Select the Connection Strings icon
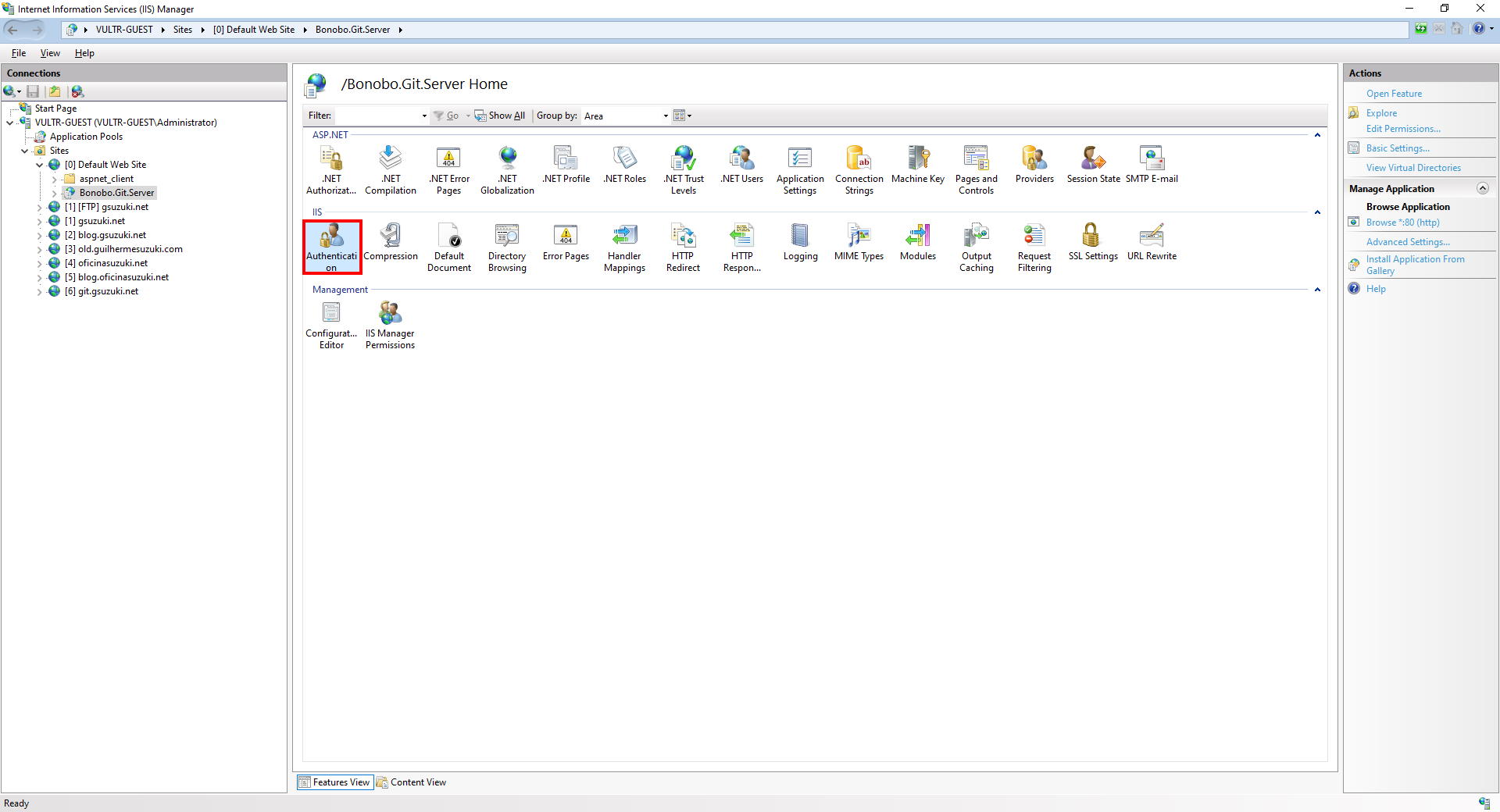Viewport: 1500px width, 812px height. (x=859, y=169)
